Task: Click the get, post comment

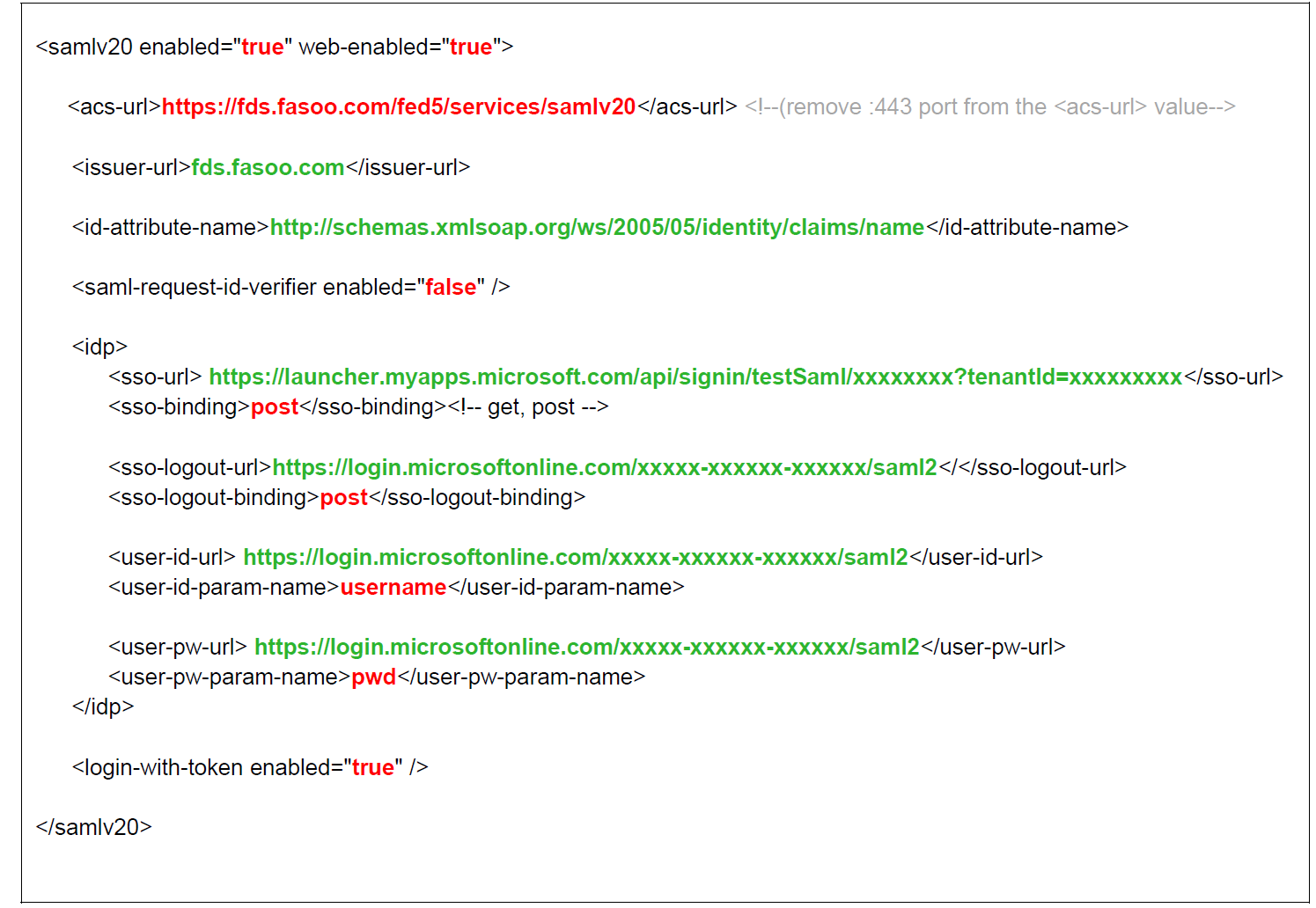Action: 528,407
